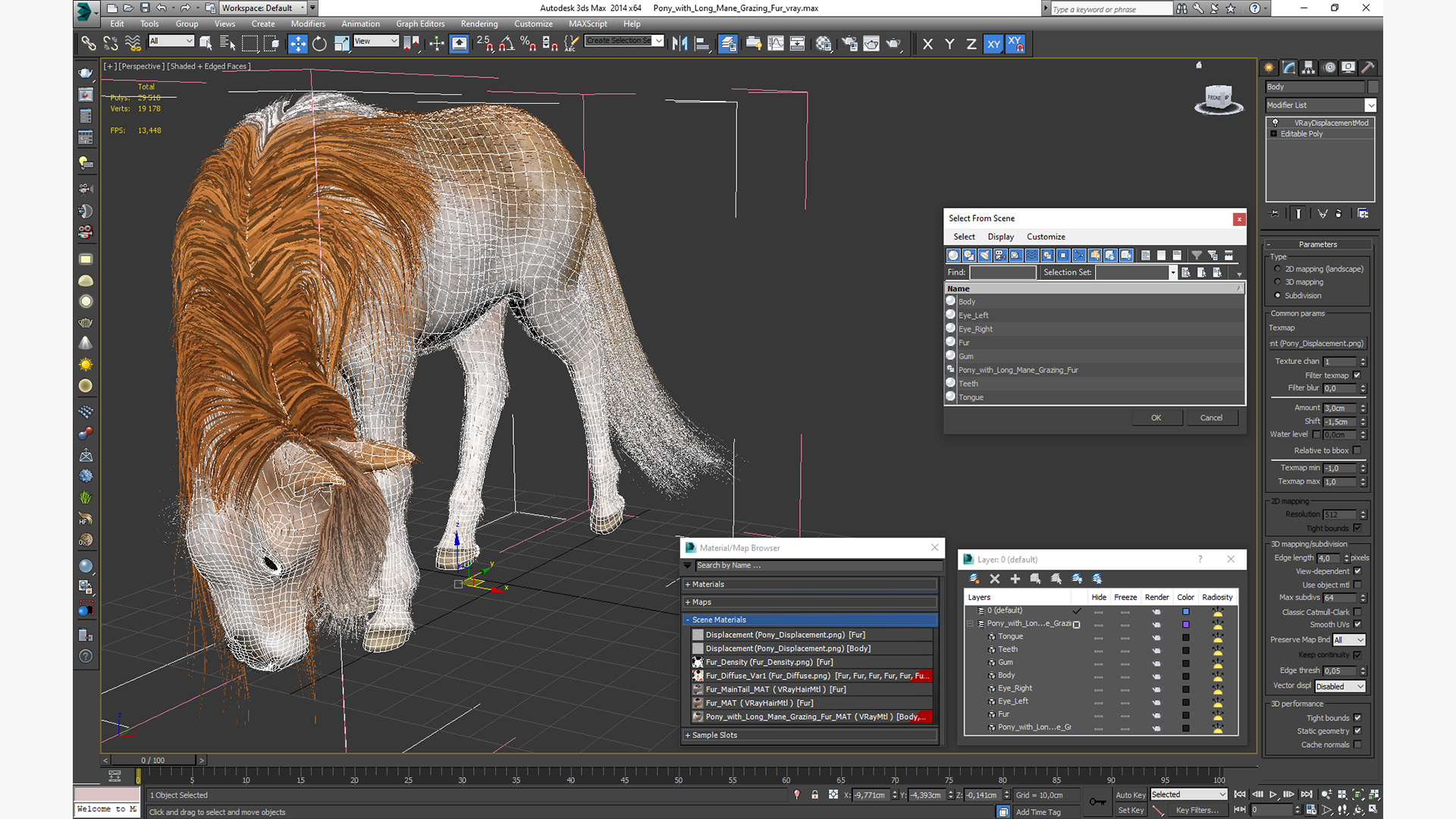Click the Customize tab in Select From Scene
1456x819 pixels.
1046,236
